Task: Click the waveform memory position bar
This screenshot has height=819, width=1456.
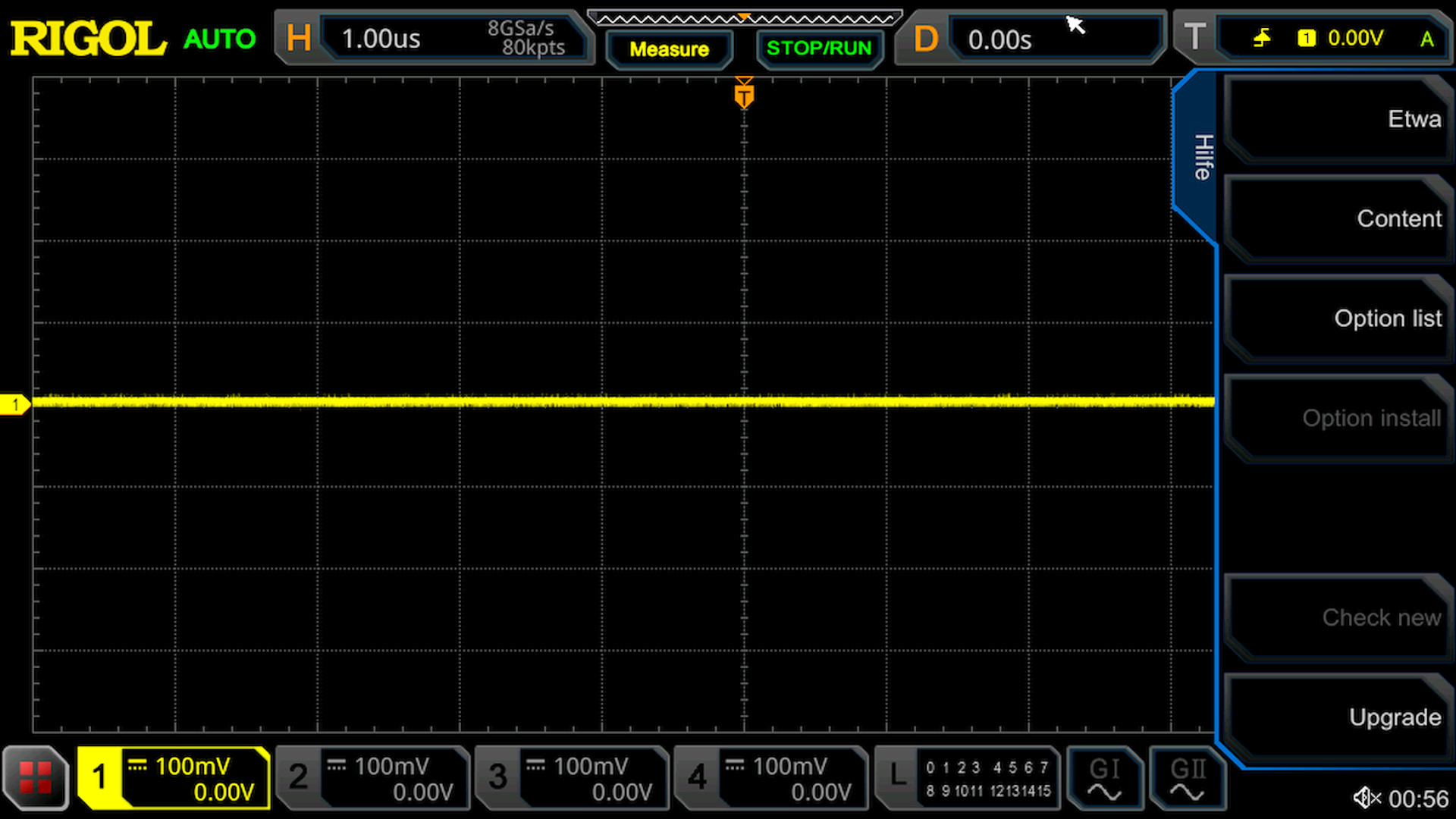Action: point(745,18)
